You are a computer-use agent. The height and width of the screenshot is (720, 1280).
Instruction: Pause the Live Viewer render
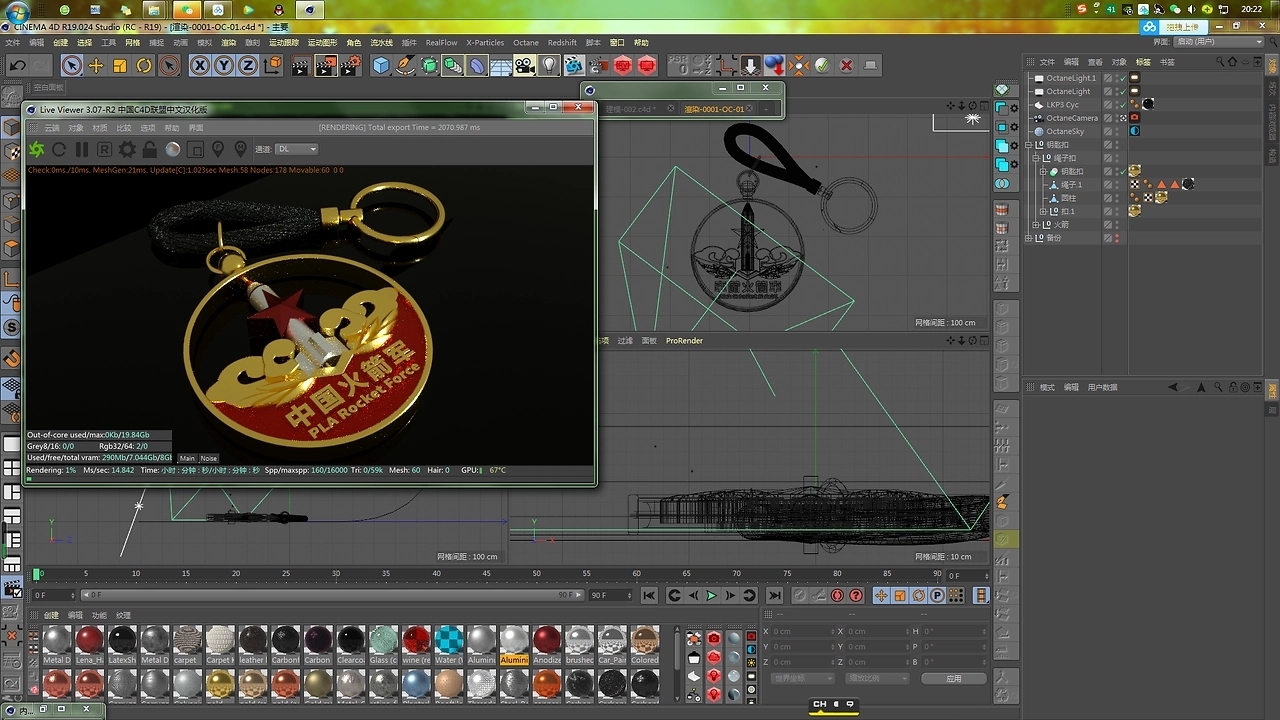coord(81,149)
